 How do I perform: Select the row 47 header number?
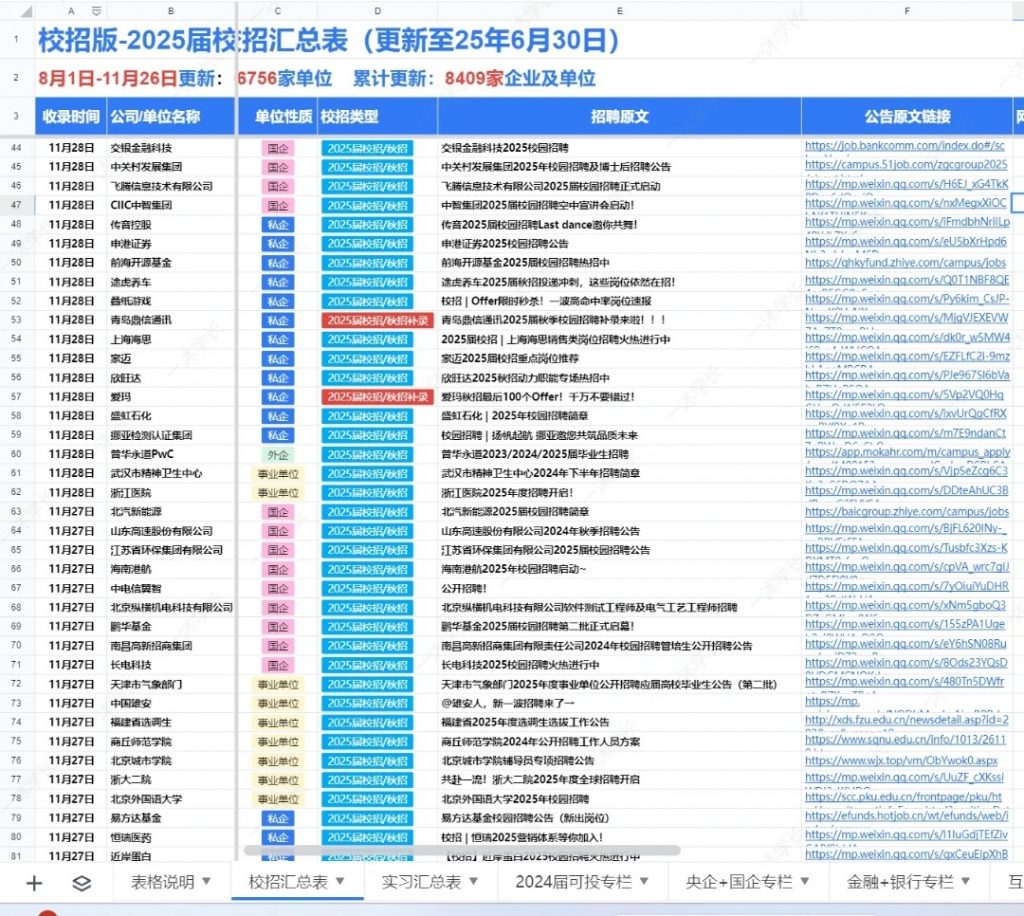point(16,205)
